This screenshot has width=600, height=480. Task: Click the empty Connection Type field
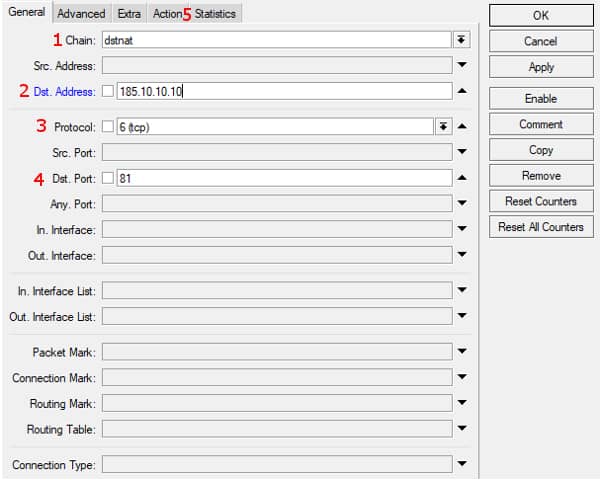(x=277, y=464)
